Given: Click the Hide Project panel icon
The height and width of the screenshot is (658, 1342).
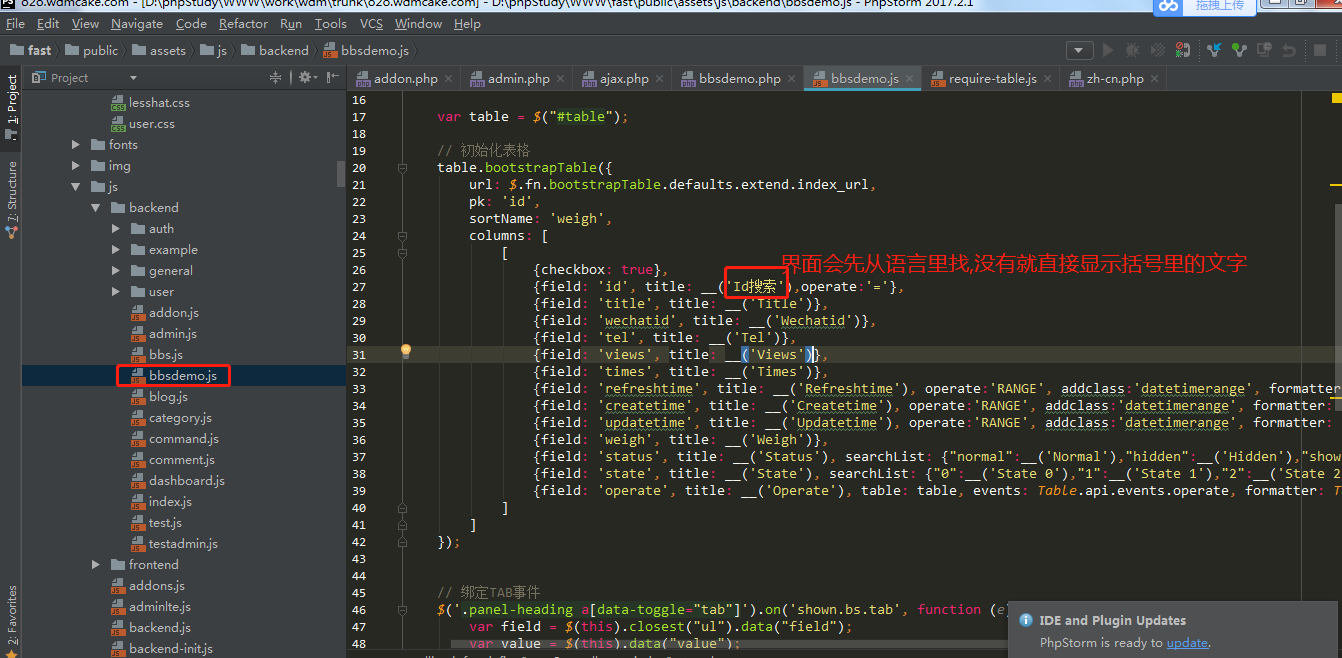Looking at the screenshot, I should coord(331,77).
